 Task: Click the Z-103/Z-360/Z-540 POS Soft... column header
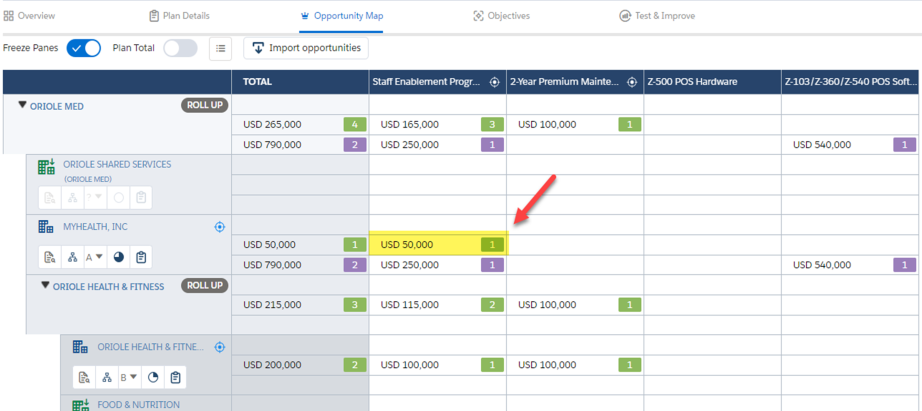(851, 82)
